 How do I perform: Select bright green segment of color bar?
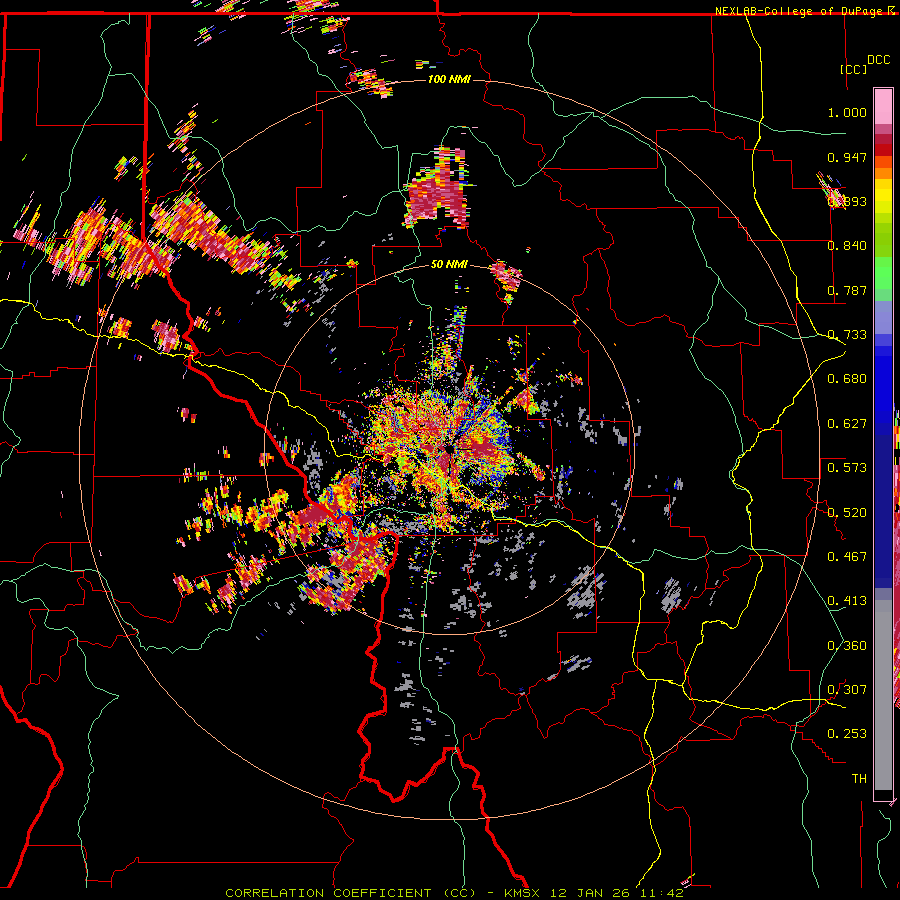883,273
